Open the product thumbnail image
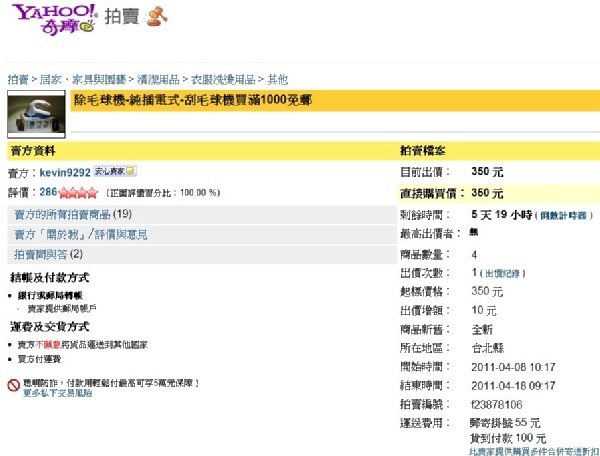Viewport: 600px width, 456px height. click(35, 115)
